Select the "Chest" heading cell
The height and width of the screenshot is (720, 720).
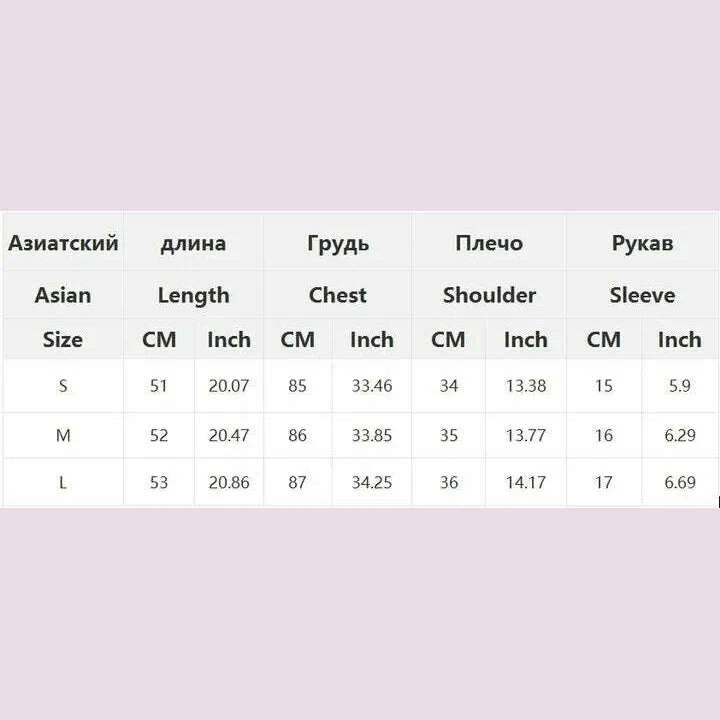pos(337,295)
